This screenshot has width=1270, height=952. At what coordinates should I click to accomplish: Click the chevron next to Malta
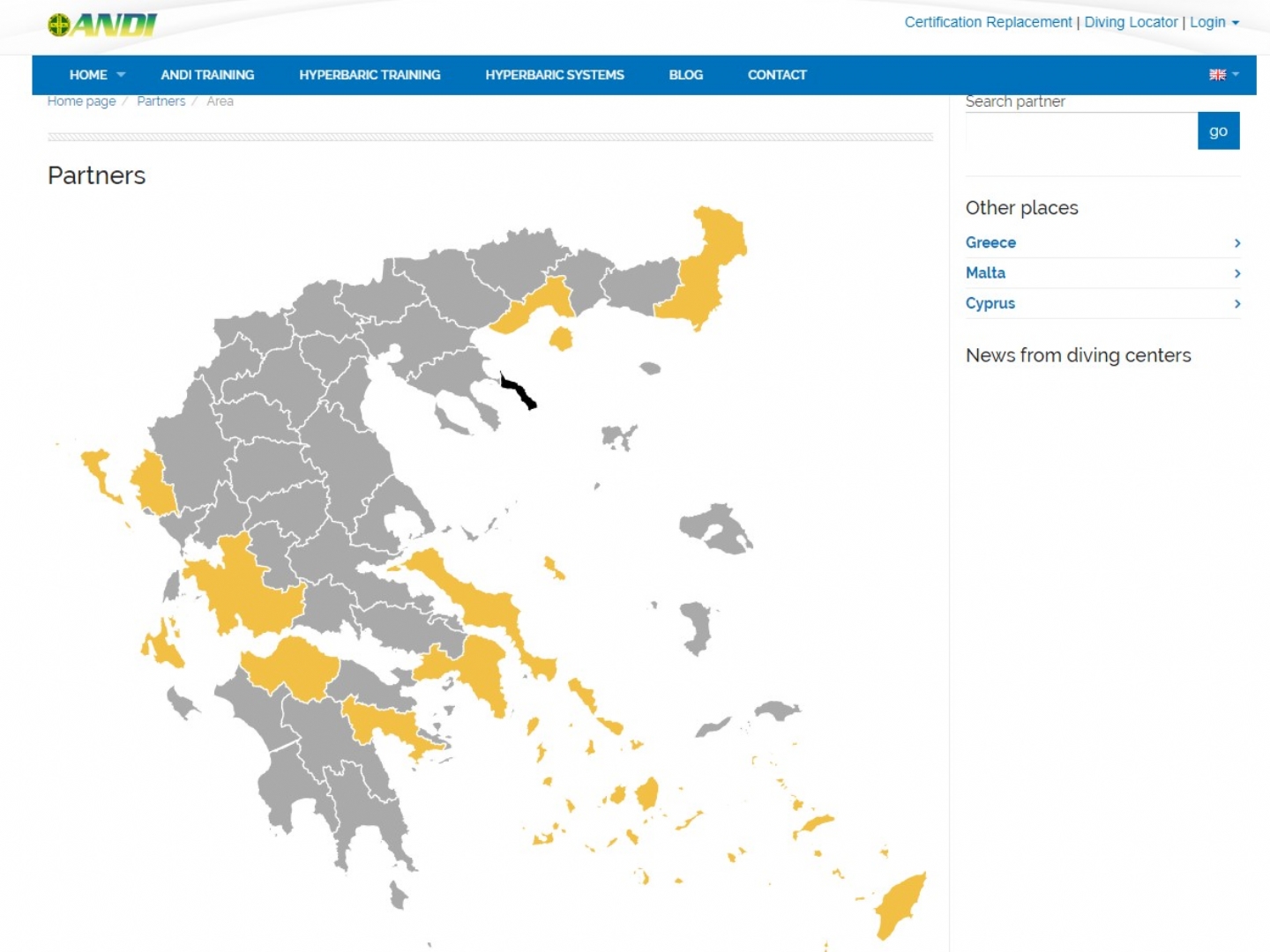point(1236,273)
